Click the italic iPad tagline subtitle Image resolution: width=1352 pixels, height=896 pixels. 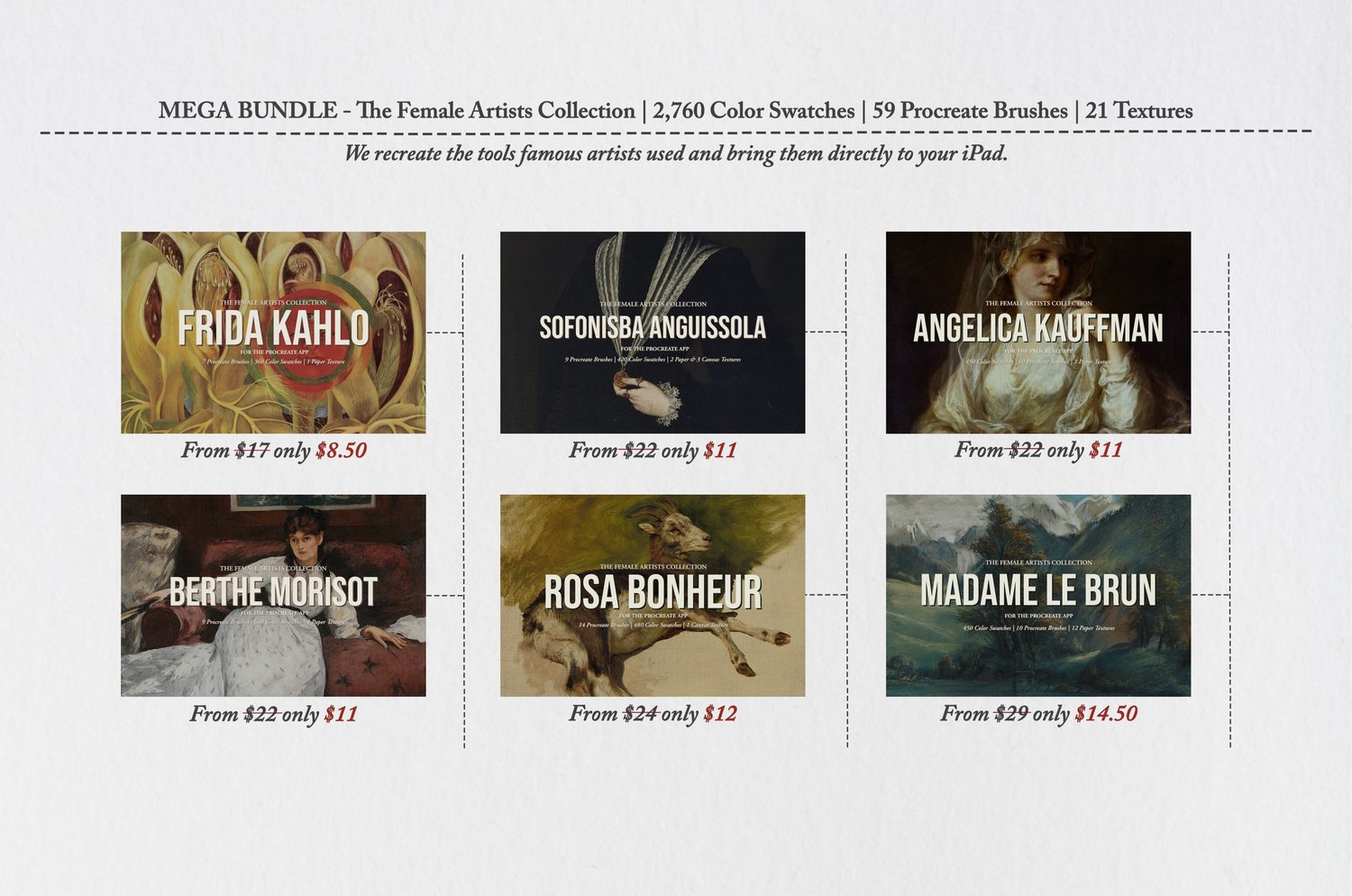pos(676,153)
